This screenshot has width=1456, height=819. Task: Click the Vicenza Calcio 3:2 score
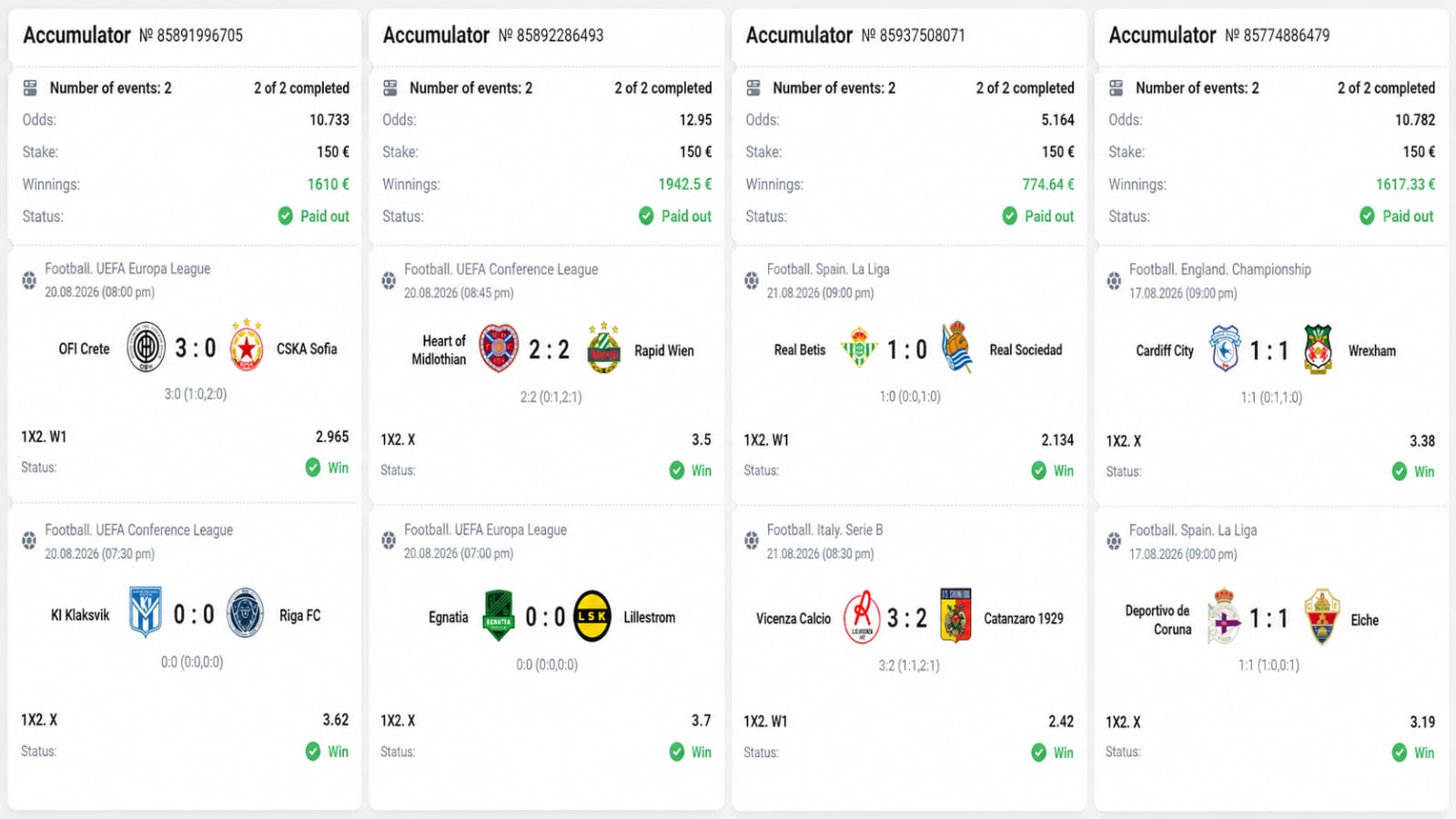click(x=907, y=618)
